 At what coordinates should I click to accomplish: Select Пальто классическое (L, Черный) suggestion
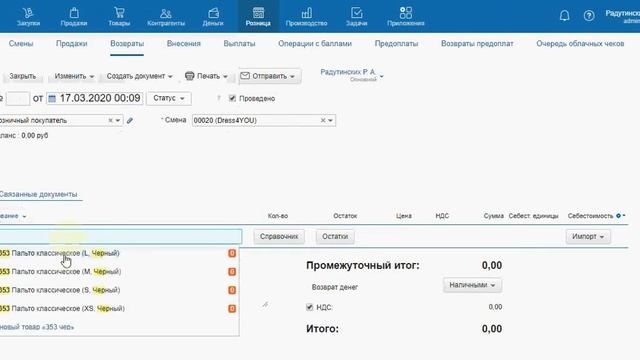[118, 253]
